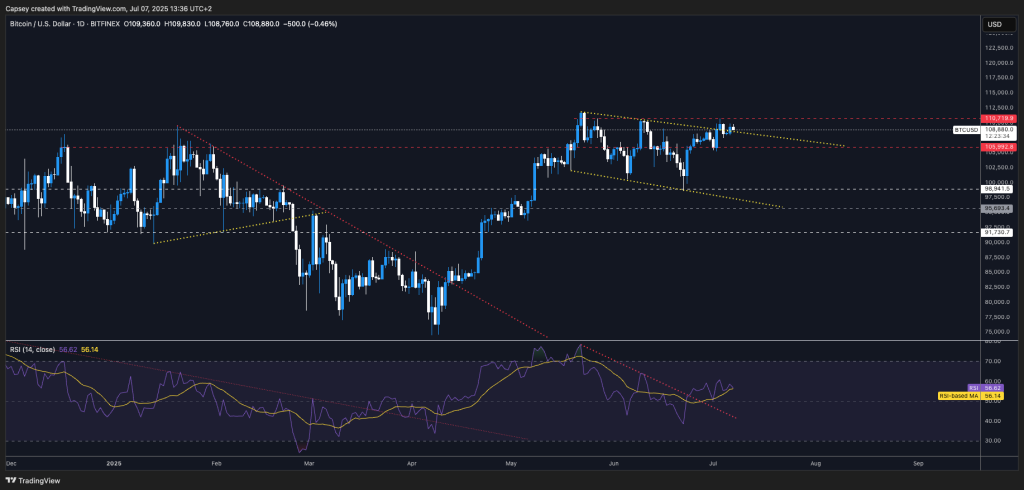Image resolution: width=1024 pixels, height=490 pixels.
Task: Click the gray 95,693.4 price level label
Action: point(999,208)
